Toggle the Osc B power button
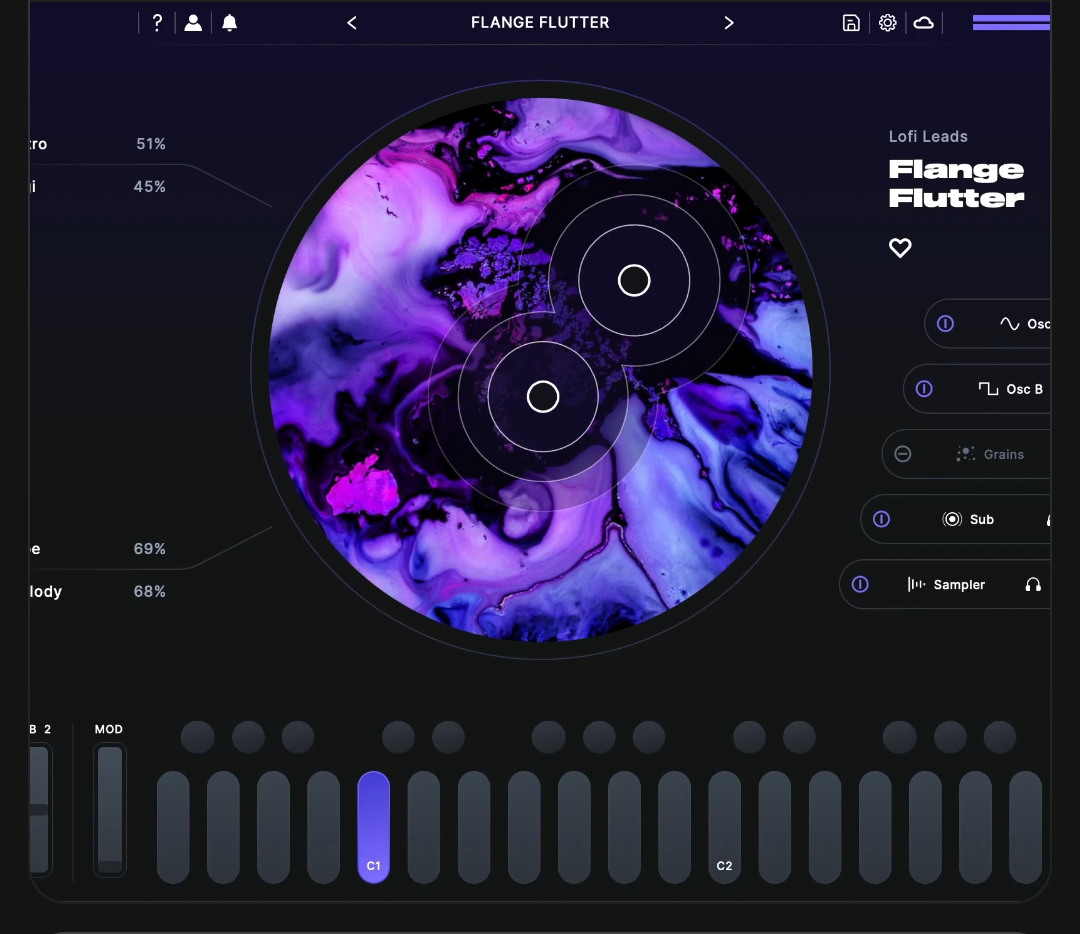This screenshot has width=1080, height=934. (x=924, y=389)
